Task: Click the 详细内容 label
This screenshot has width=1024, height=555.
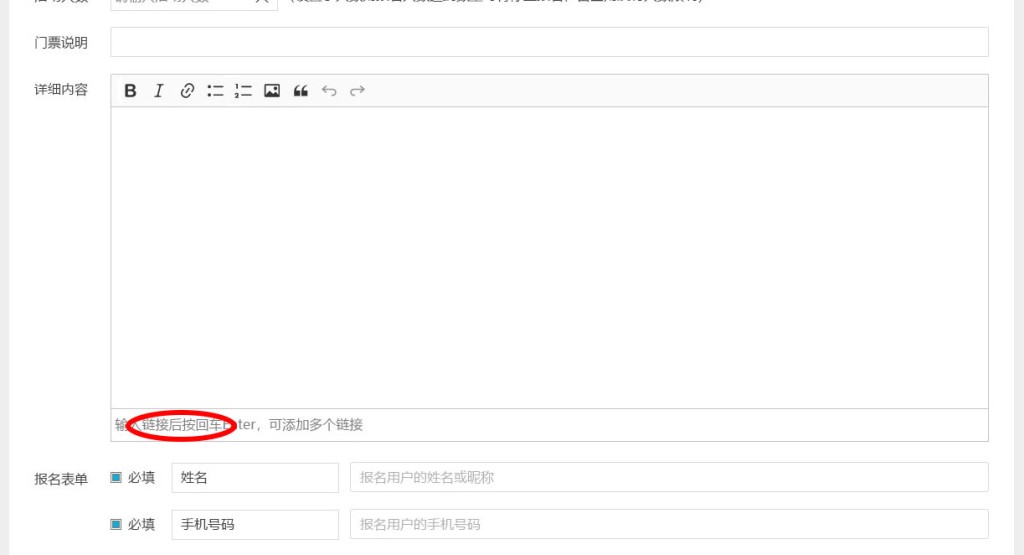Action: [x=61, y=89]
